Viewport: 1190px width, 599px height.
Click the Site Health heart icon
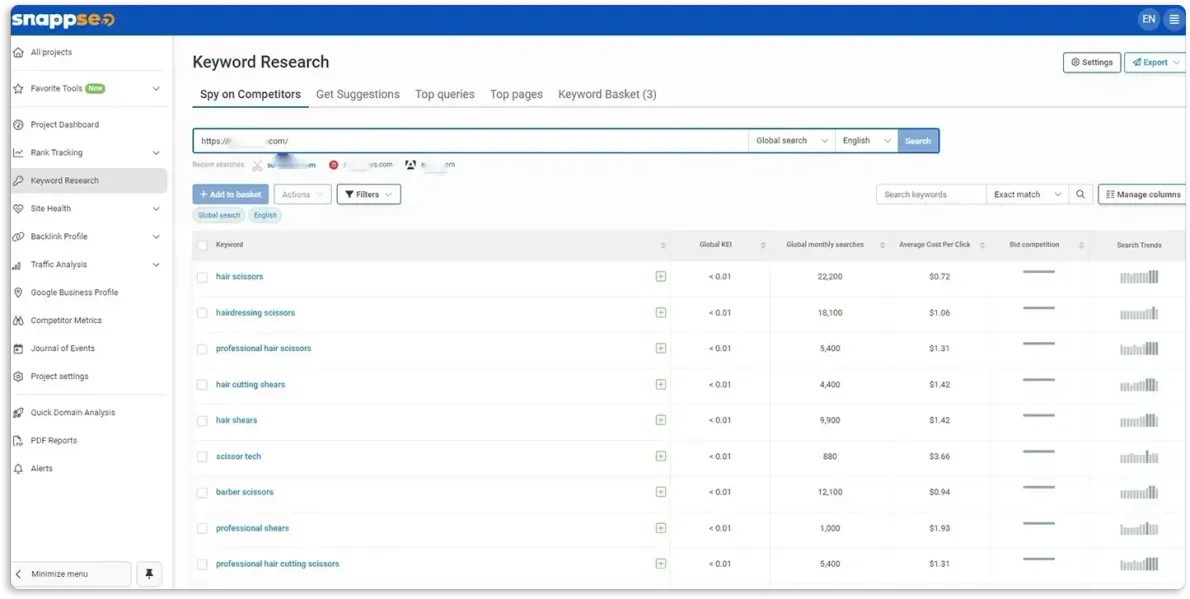[18, 209]
